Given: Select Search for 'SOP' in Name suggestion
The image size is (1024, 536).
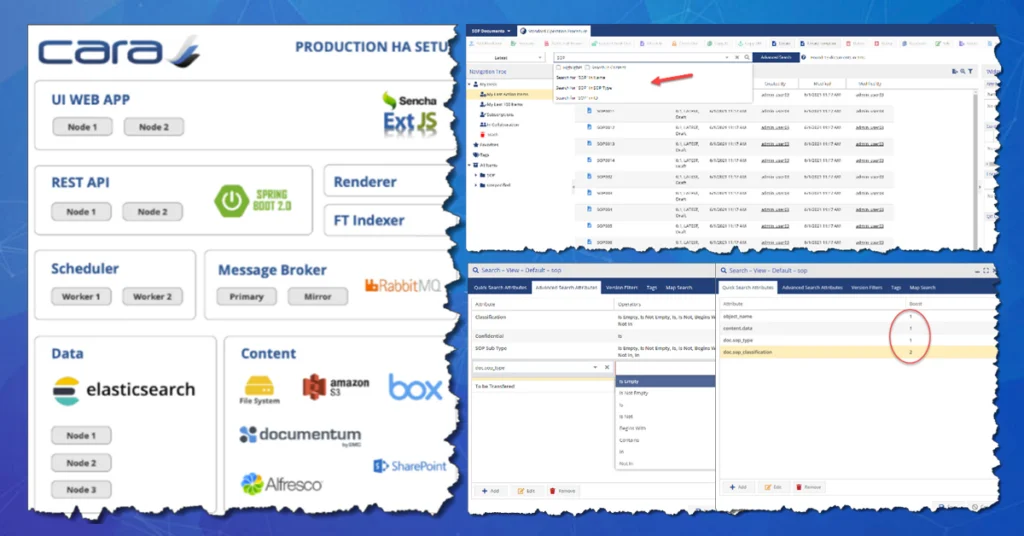Looking at the screenshot, I should tap(581, 78).
